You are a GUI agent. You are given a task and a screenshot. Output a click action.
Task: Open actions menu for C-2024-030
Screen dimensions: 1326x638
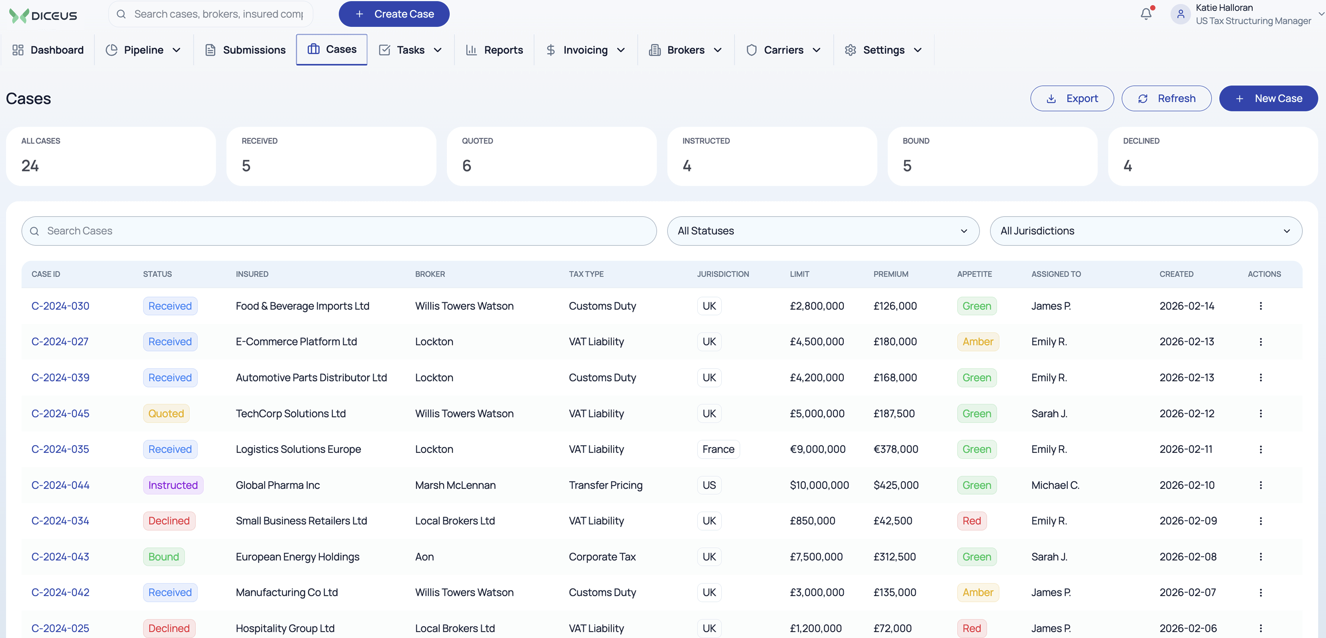[x=1260, y=306]
